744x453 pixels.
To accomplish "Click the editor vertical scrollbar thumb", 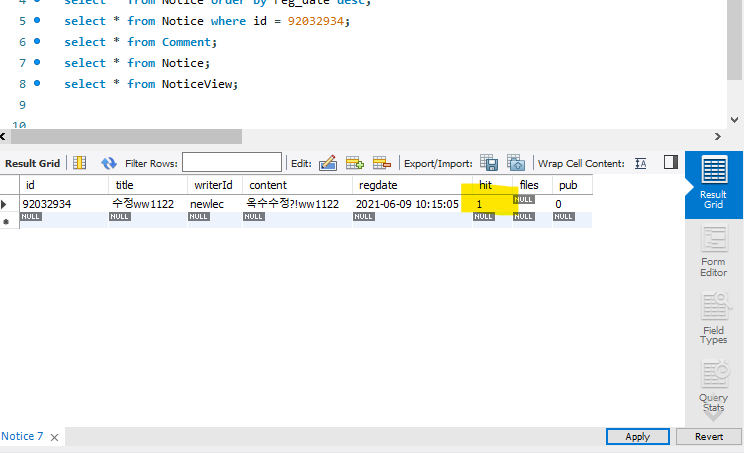I will click(x=734, y=40).
